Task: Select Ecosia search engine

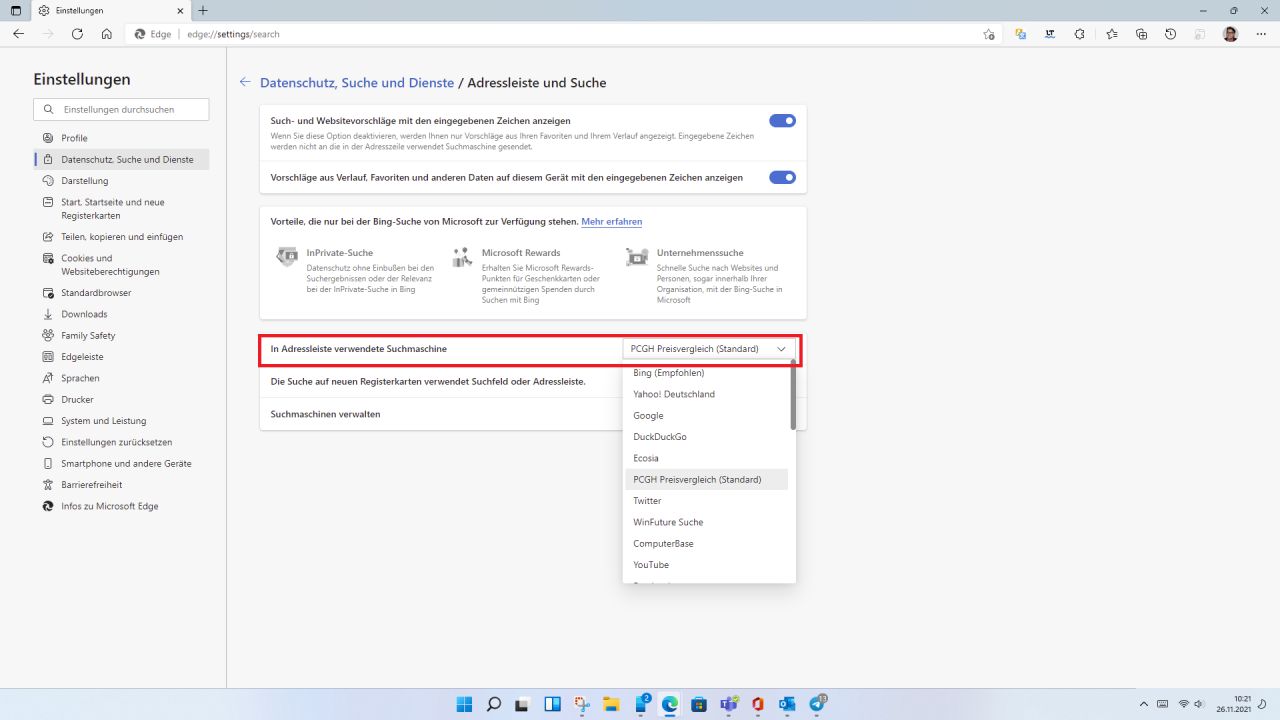Action: pyautogui.click(x=709, y=458)
